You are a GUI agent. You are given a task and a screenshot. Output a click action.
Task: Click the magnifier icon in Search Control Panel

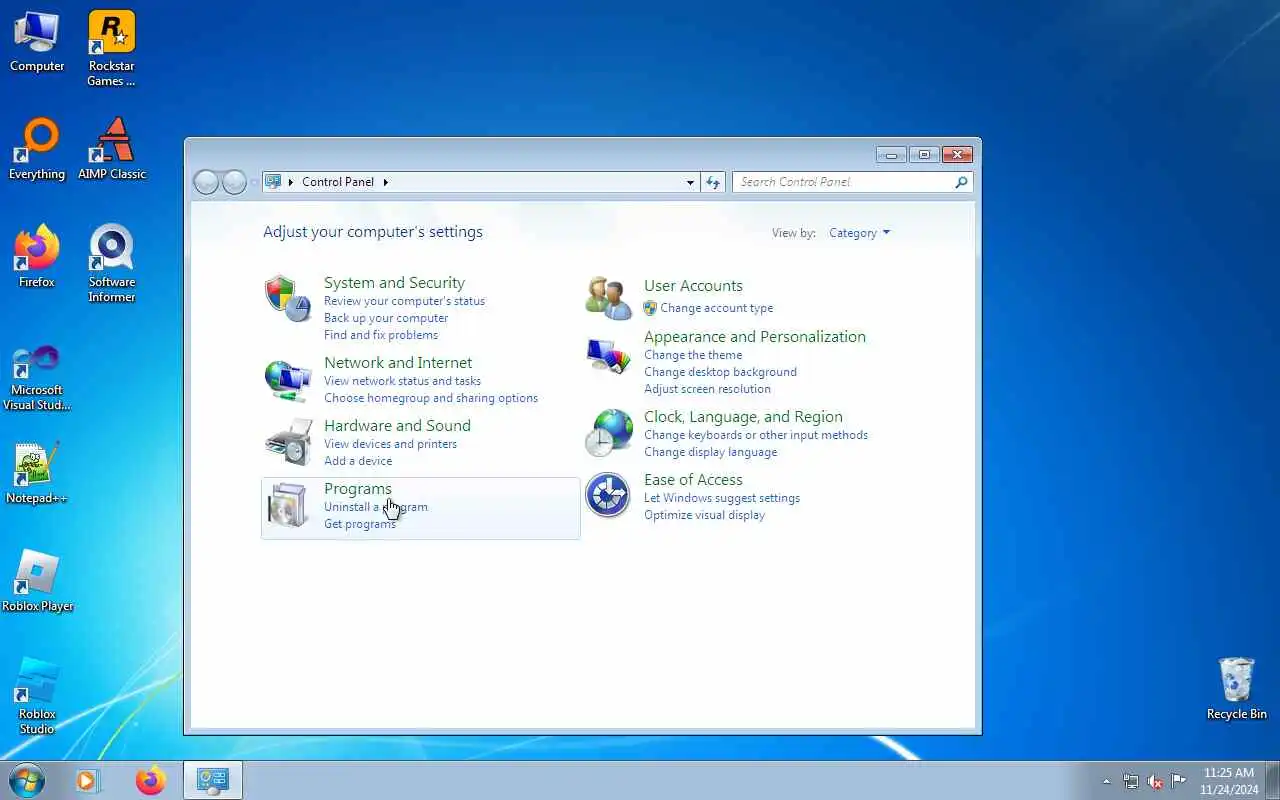pos(961,182)
